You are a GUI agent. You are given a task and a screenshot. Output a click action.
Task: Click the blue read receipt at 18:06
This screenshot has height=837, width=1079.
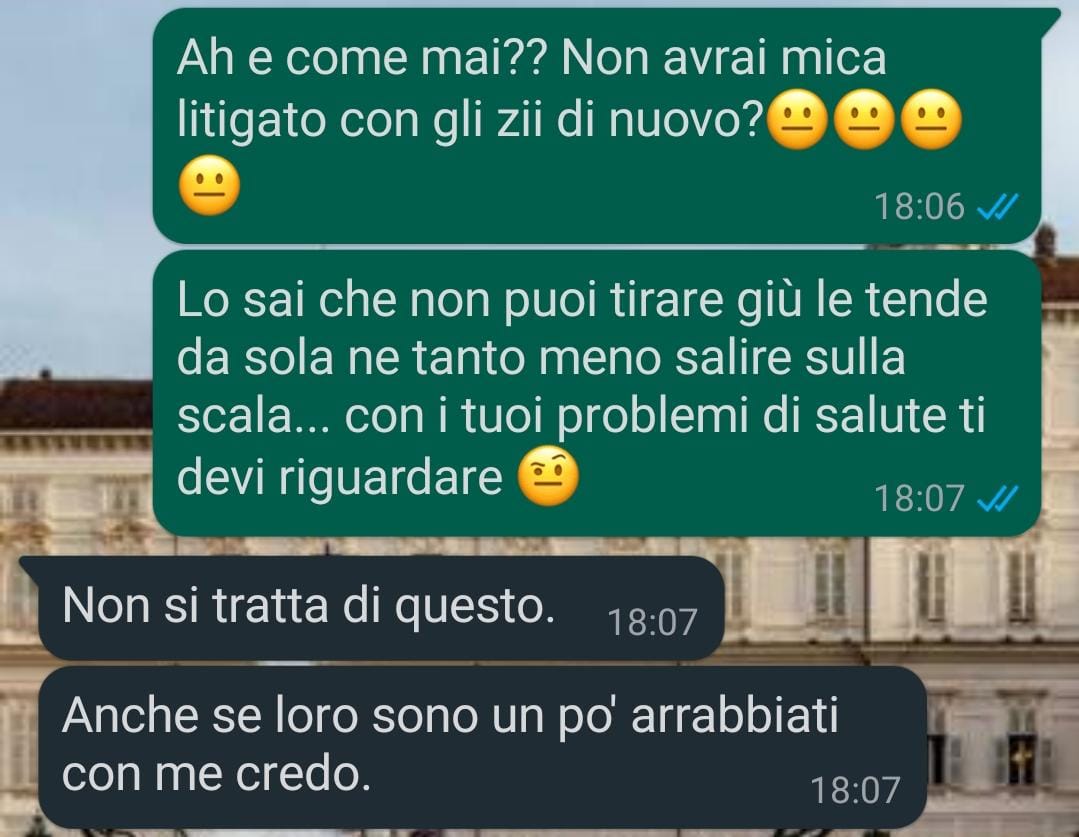pos(998,205)
